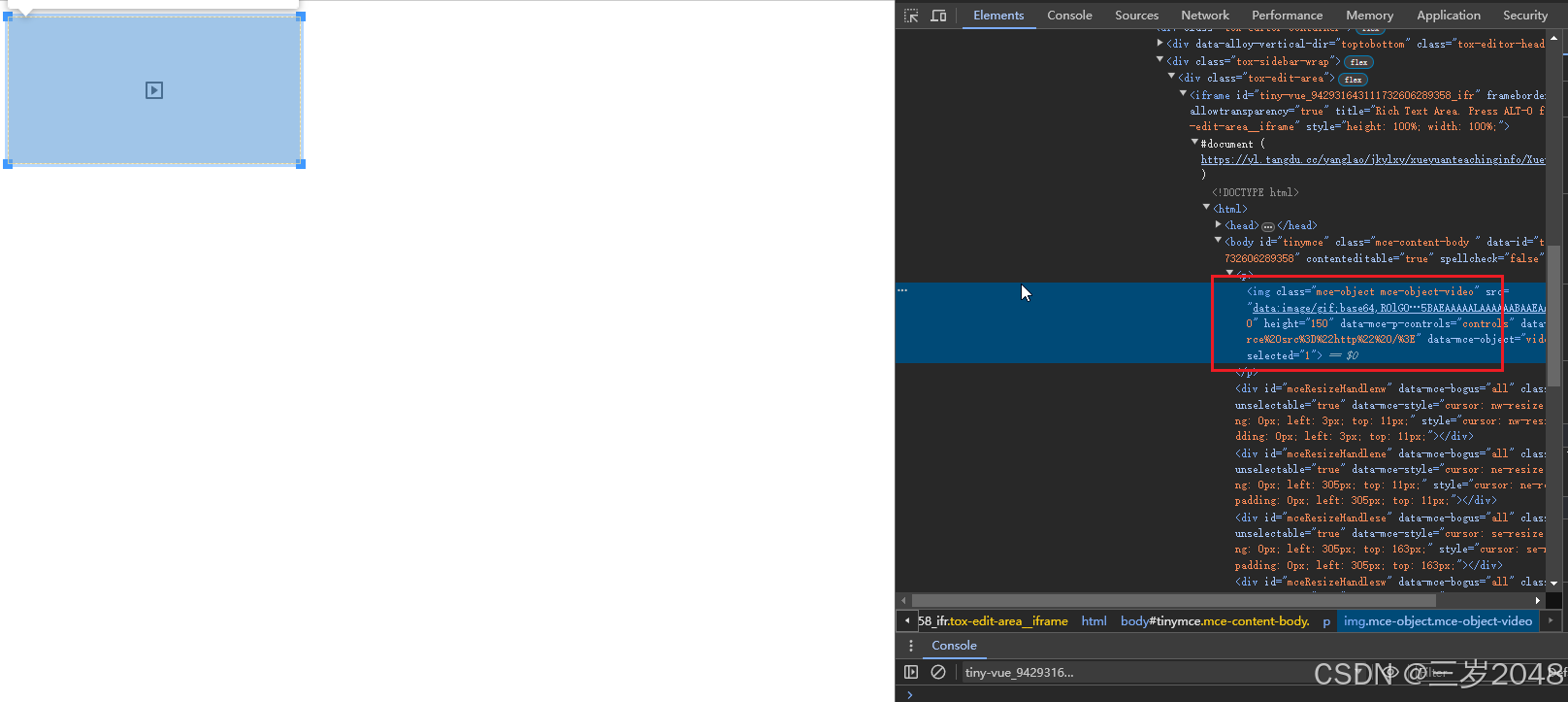This screenshot has height=702, width=1568.
Task: Switch to the Elements tab
Action: [998, 16]
